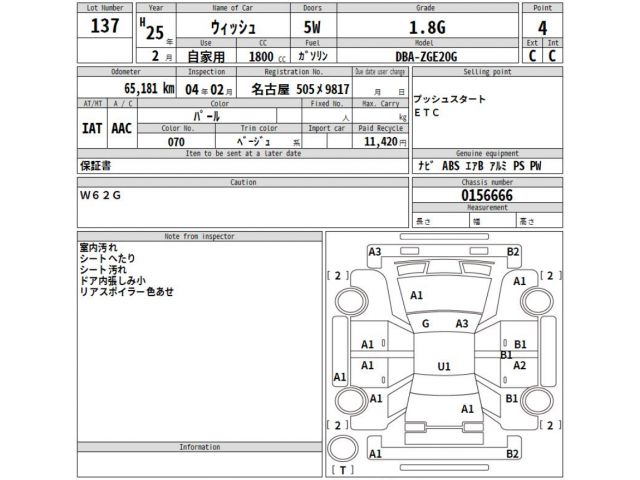640x480 pixels.
Task: Click the Note from inspector header
Action: coord(200,236)
